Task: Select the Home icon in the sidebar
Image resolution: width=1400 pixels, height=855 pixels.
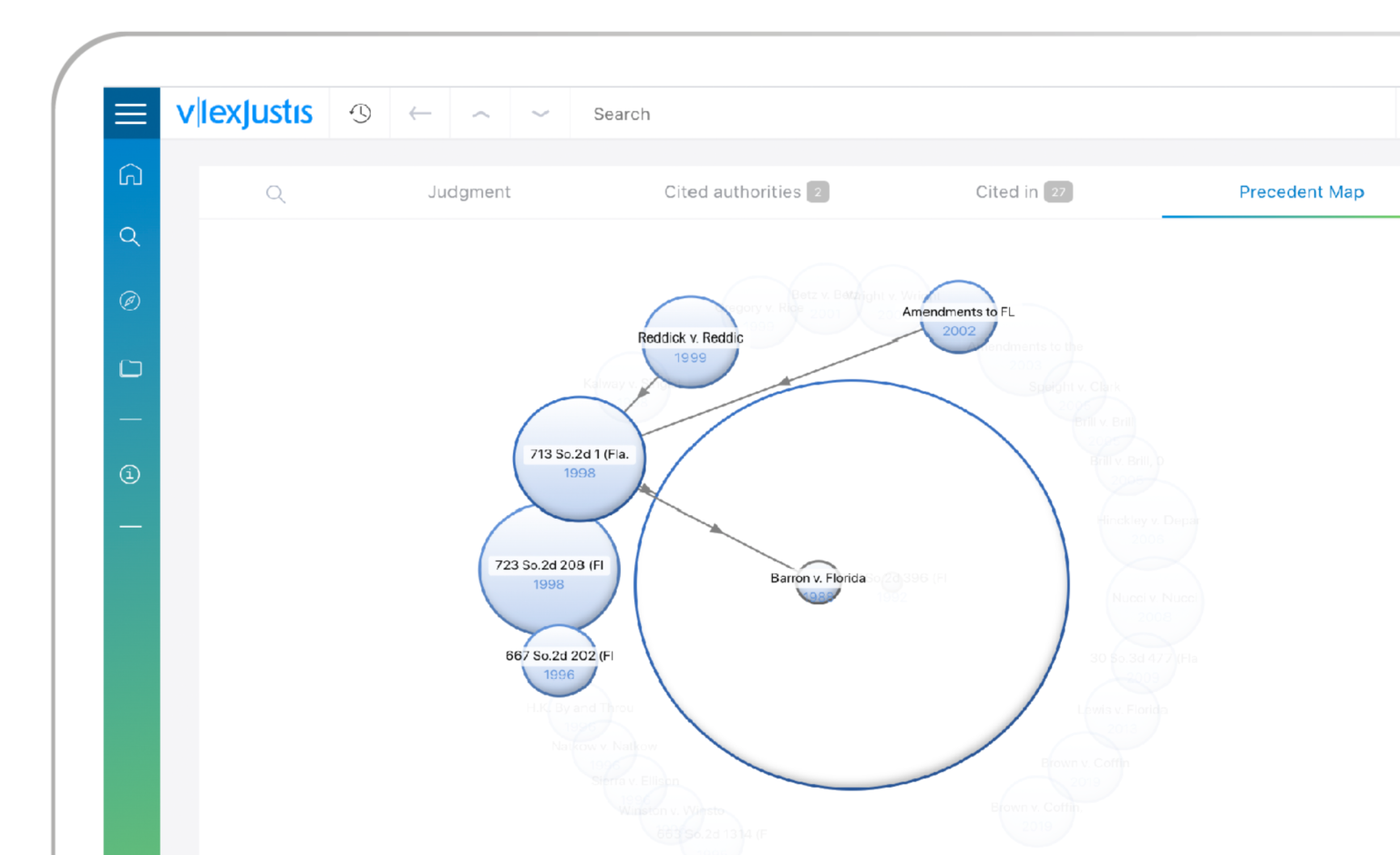Action: (130, 174)
